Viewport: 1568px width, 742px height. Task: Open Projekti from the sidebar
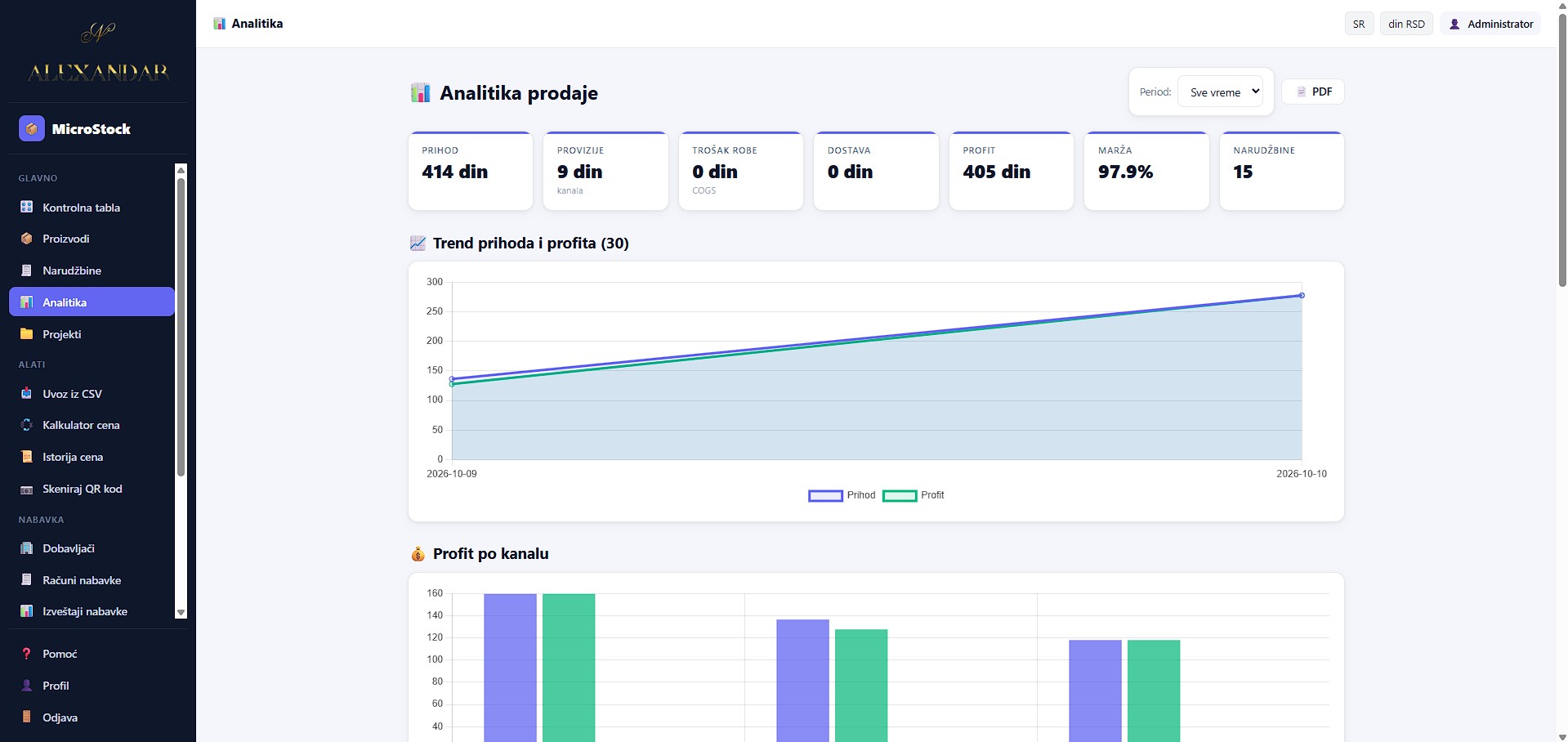(92, 334)
